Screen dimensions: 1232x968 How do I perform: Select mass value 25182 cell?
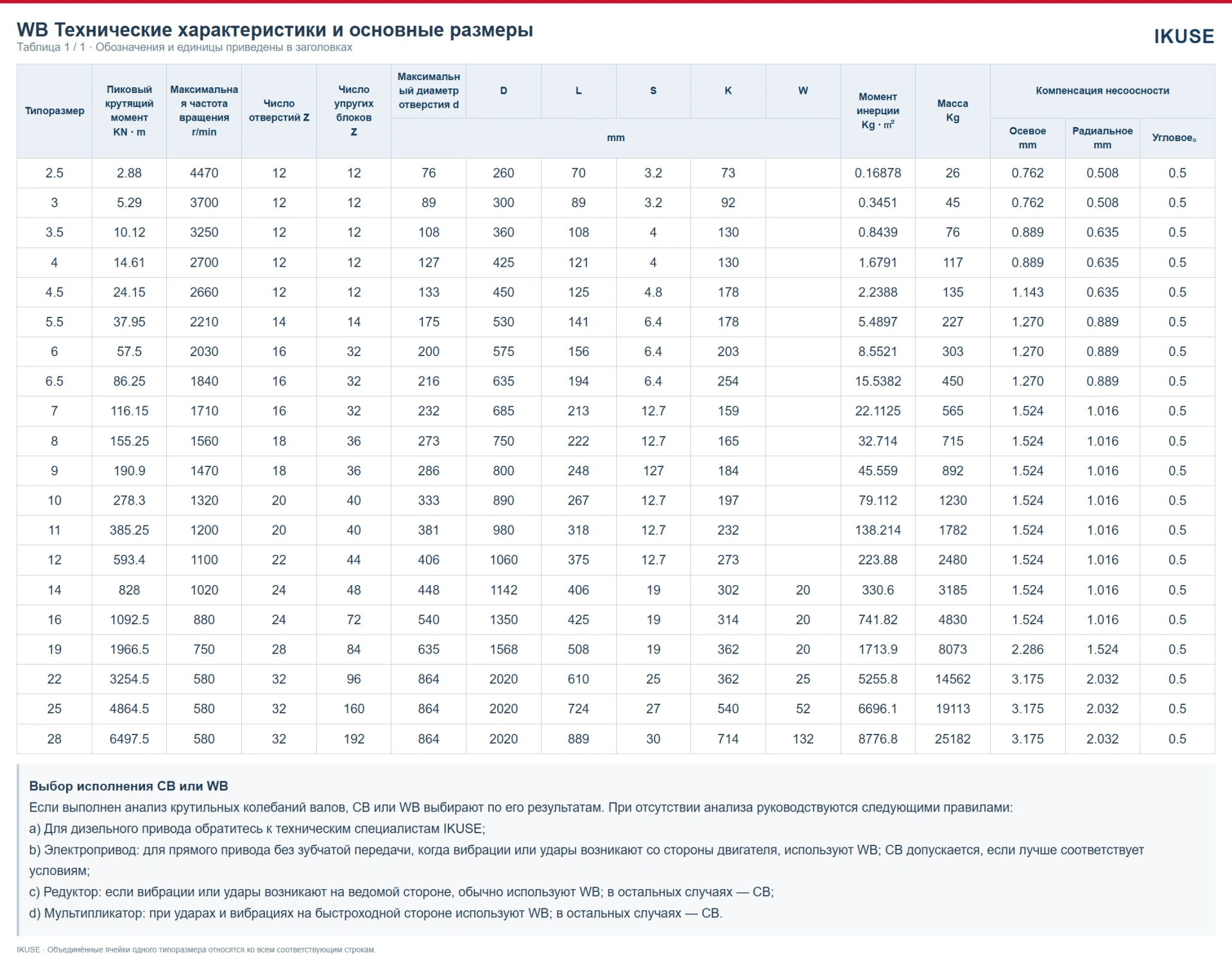pyautogui.click(x=953, y=739)
